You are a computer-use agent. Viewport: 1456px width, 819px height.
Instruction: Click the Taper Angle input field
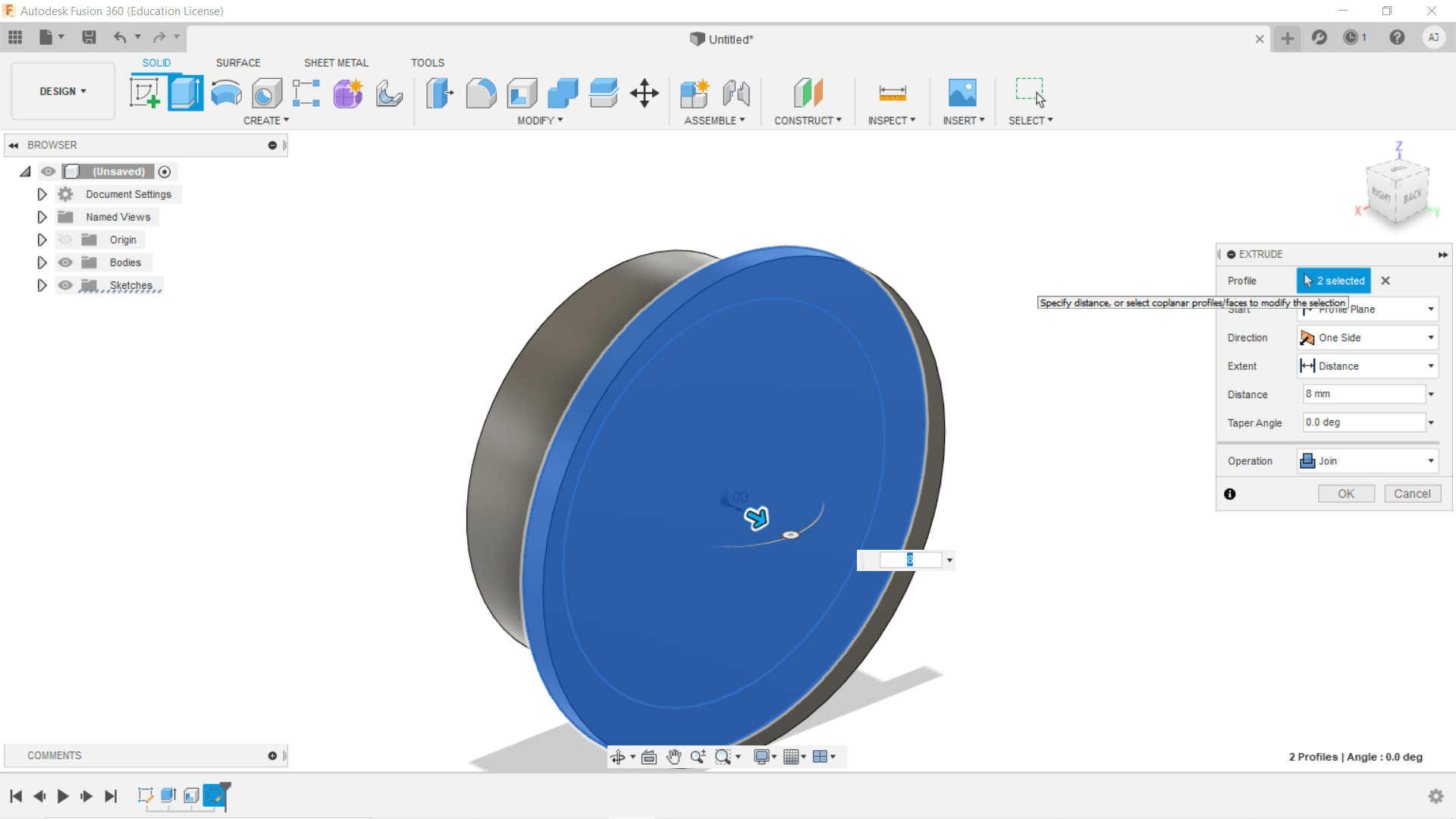[1363, 422]
